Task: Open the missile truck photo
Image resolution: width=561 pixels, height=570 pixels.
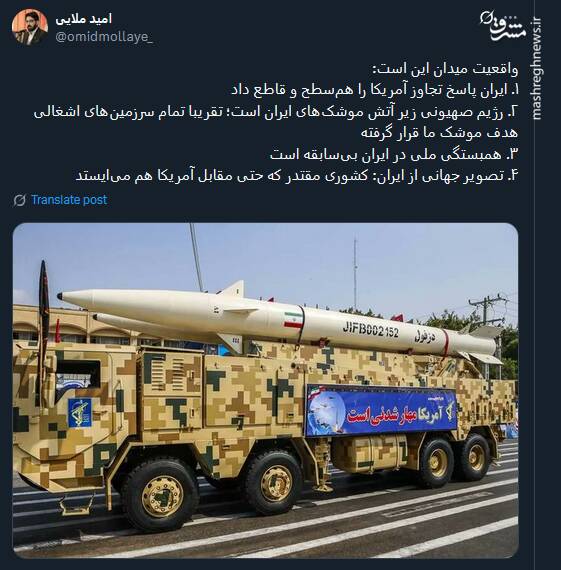Action: click(x=265, y=390)
